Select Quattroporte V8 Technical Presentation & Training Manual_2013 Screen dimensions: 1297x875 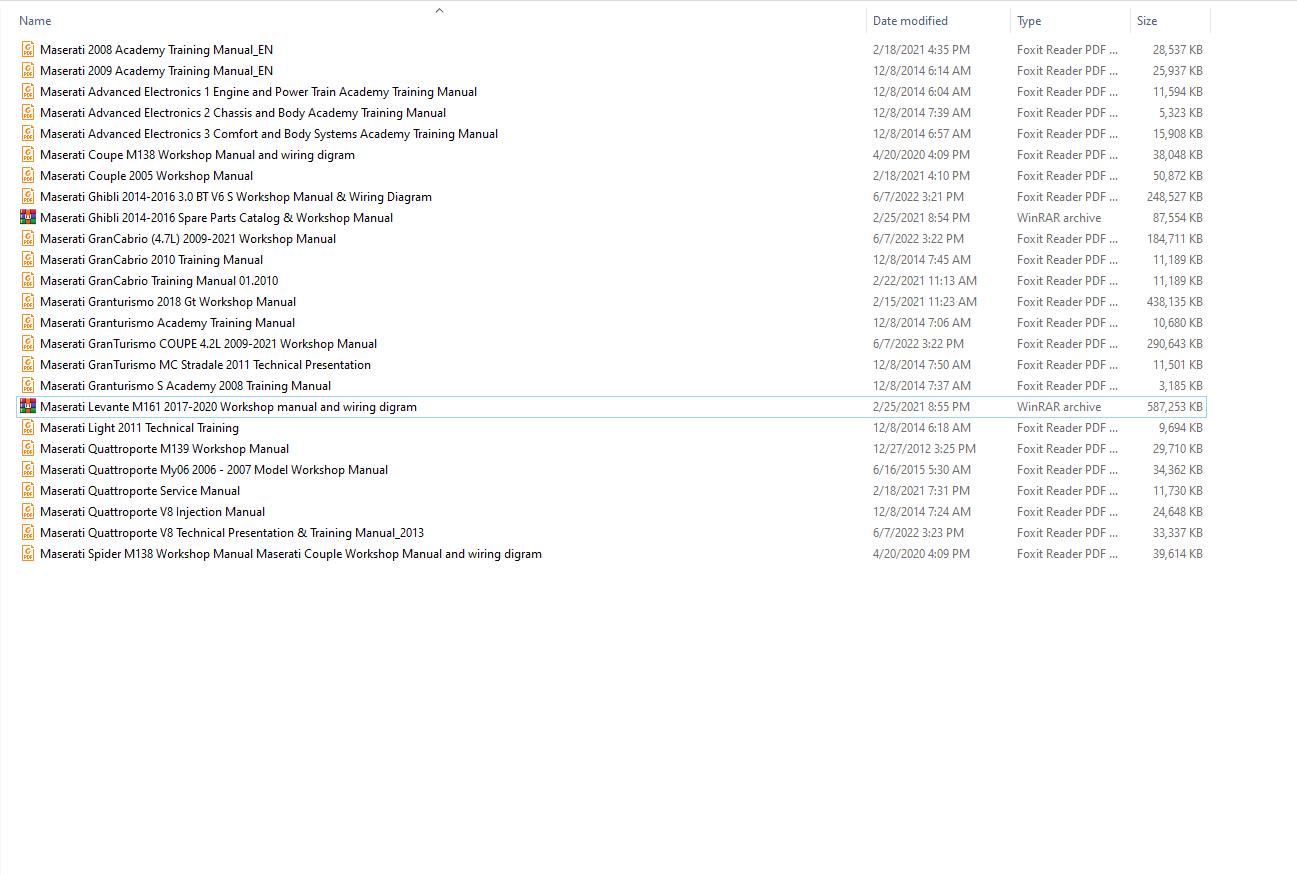point(232,532)
